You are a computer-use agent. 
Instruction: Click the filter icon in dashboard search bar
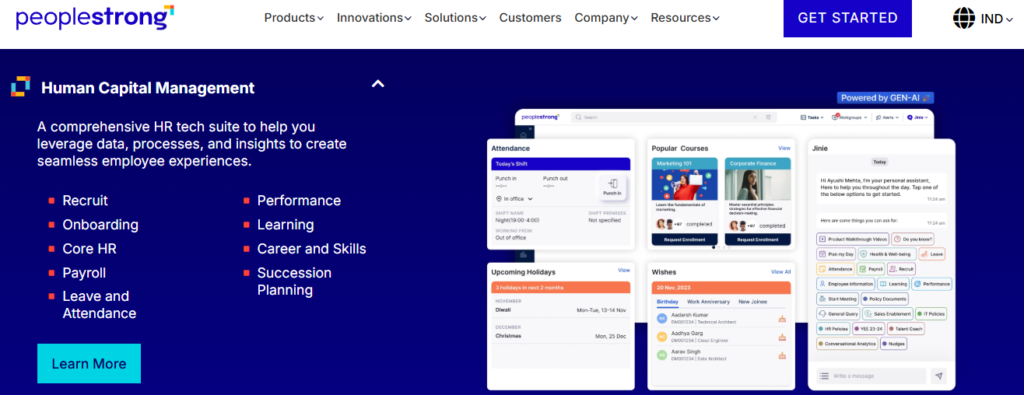(767, 118)
